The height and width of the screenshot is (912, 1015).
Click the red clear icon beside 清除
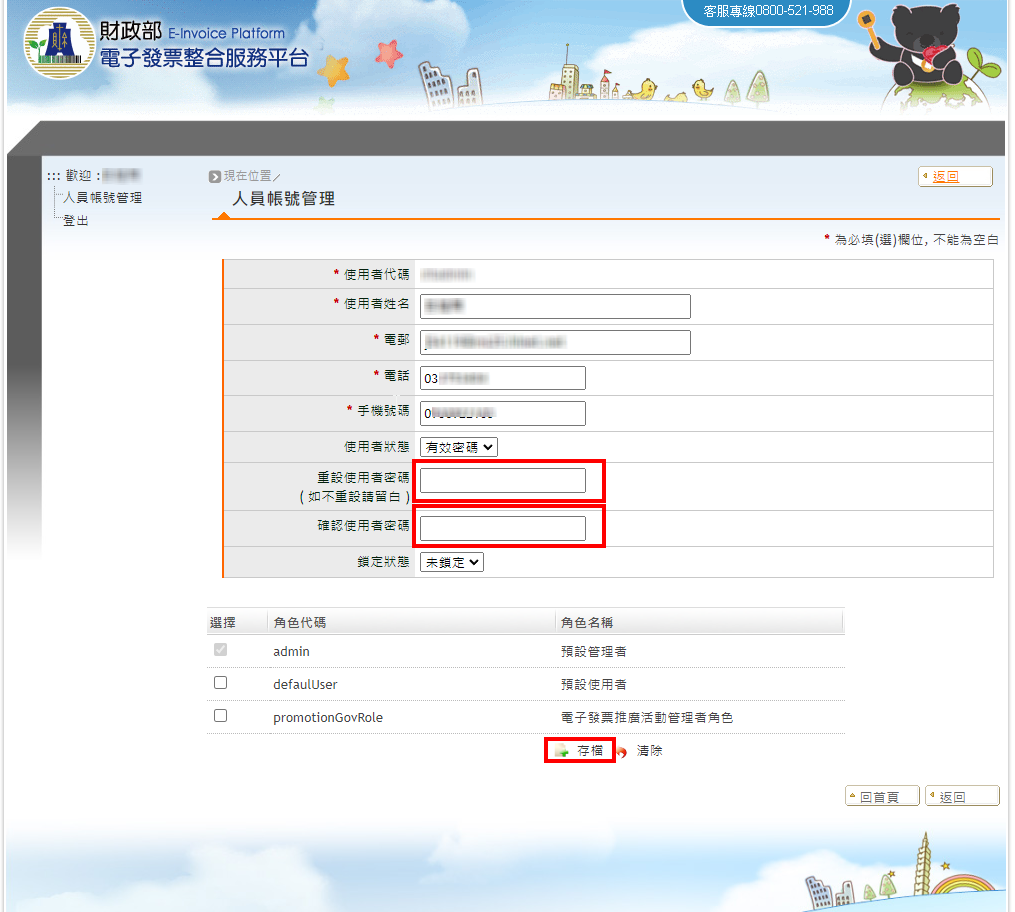(x=622, y=752)
